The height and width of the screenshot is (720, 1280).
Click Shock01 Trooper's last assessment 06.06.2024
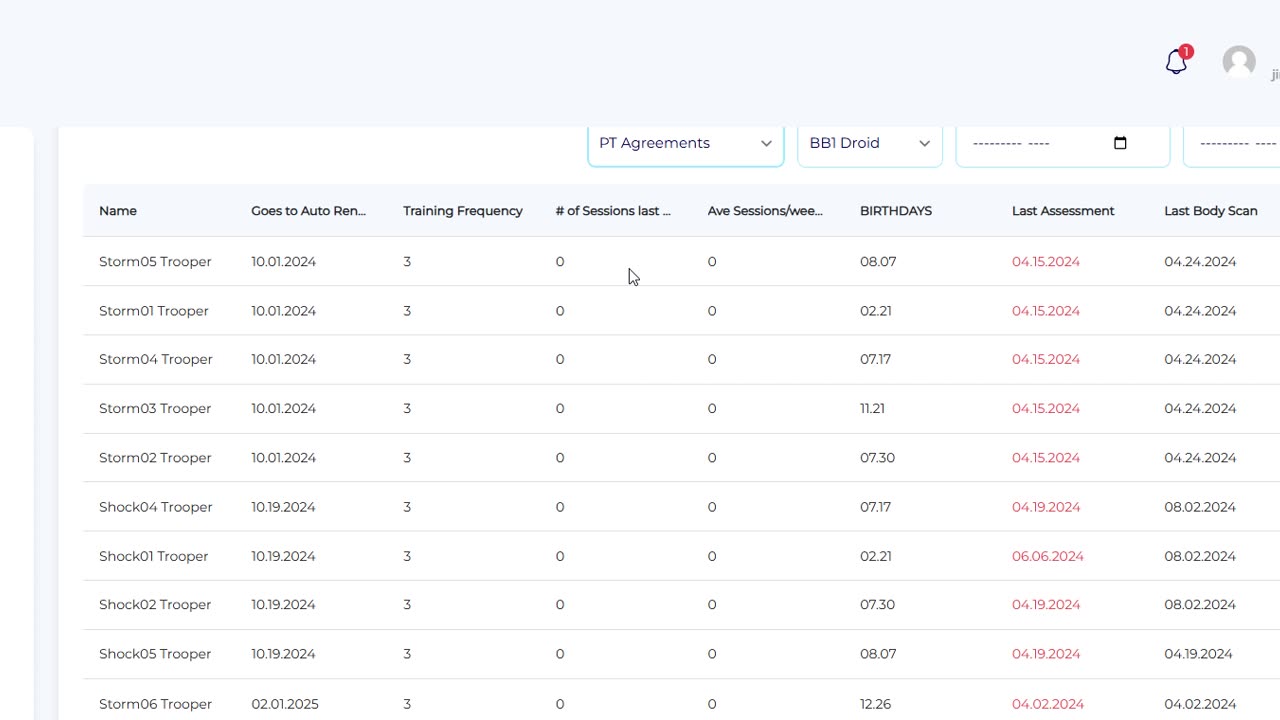point(1048,556)
